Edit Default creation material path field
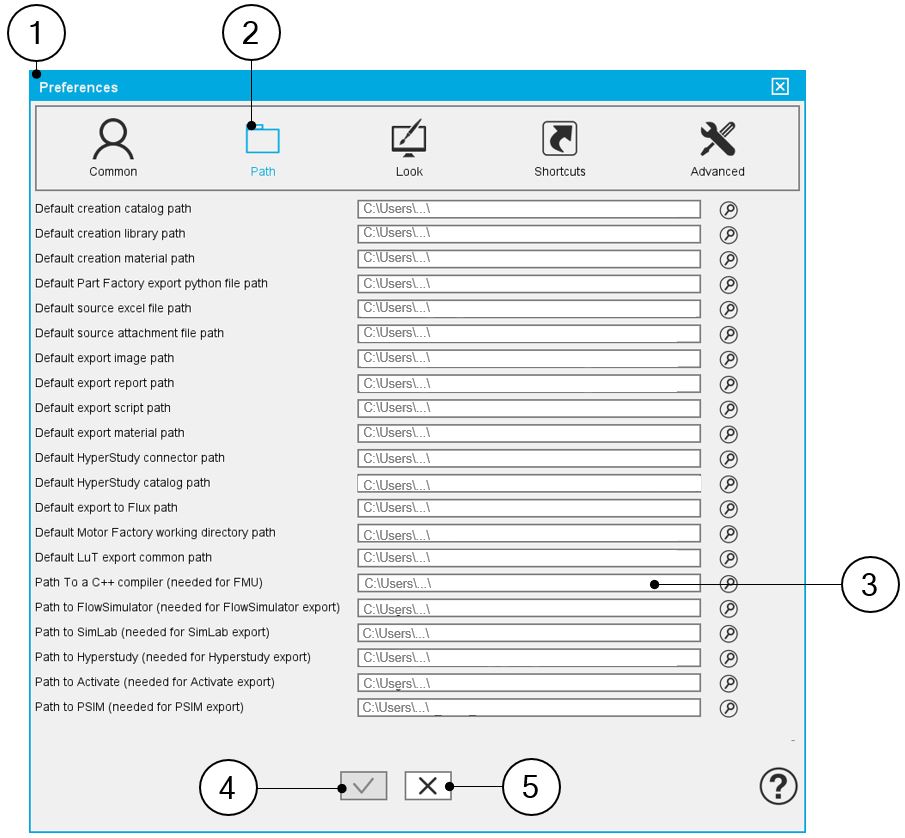This screenshot has width=905, height=838. [529, 259]
